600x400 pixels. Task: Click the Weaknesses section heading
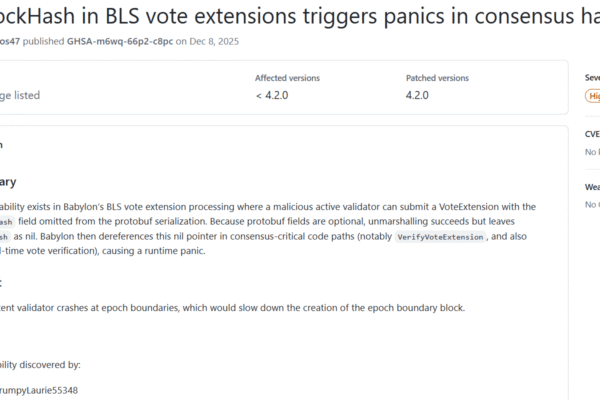point(592,187)
